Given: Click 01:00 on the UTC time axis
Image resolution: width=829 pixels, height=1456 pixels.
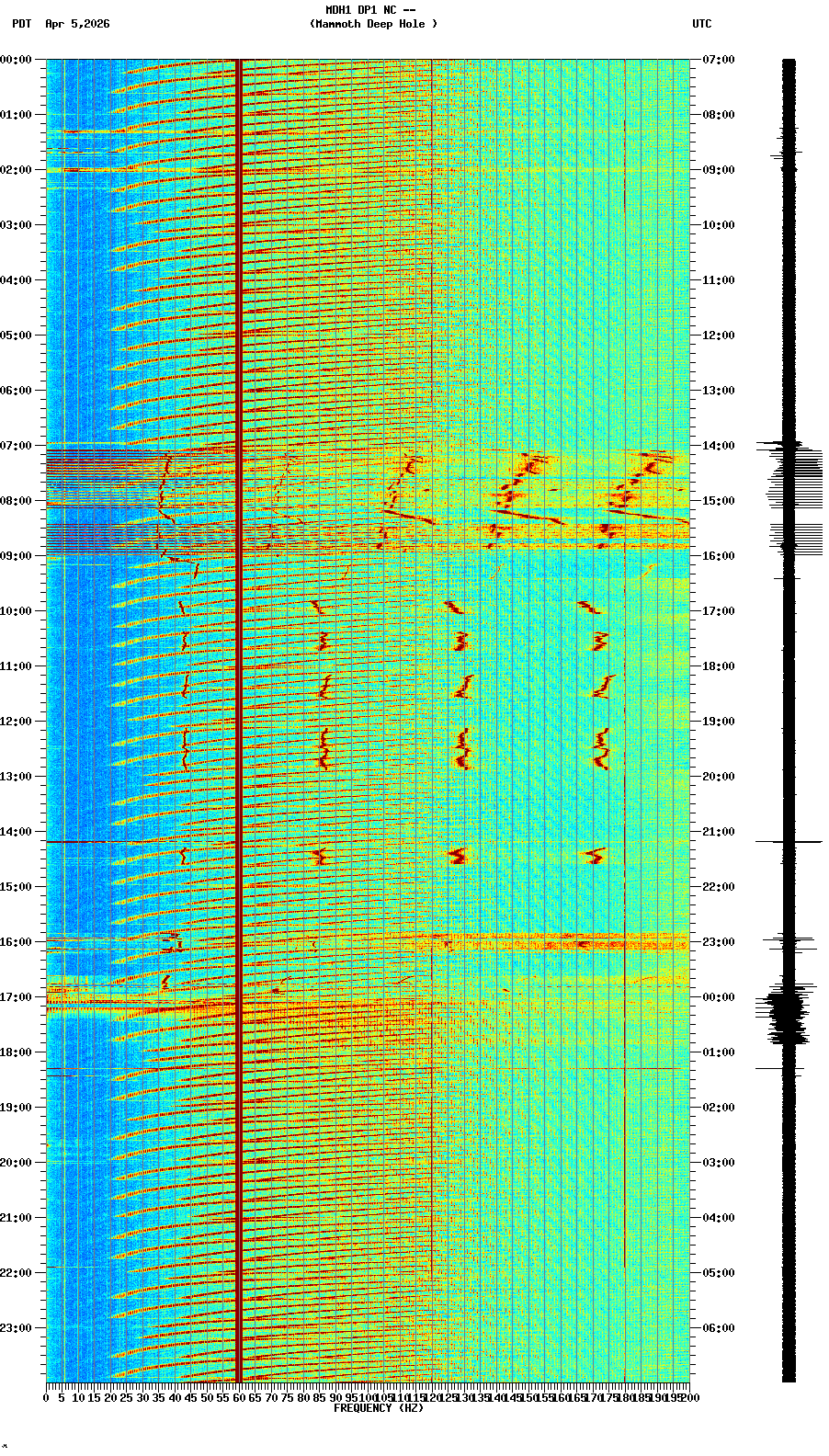Looking at the screenshot, I should point(719,1052).
